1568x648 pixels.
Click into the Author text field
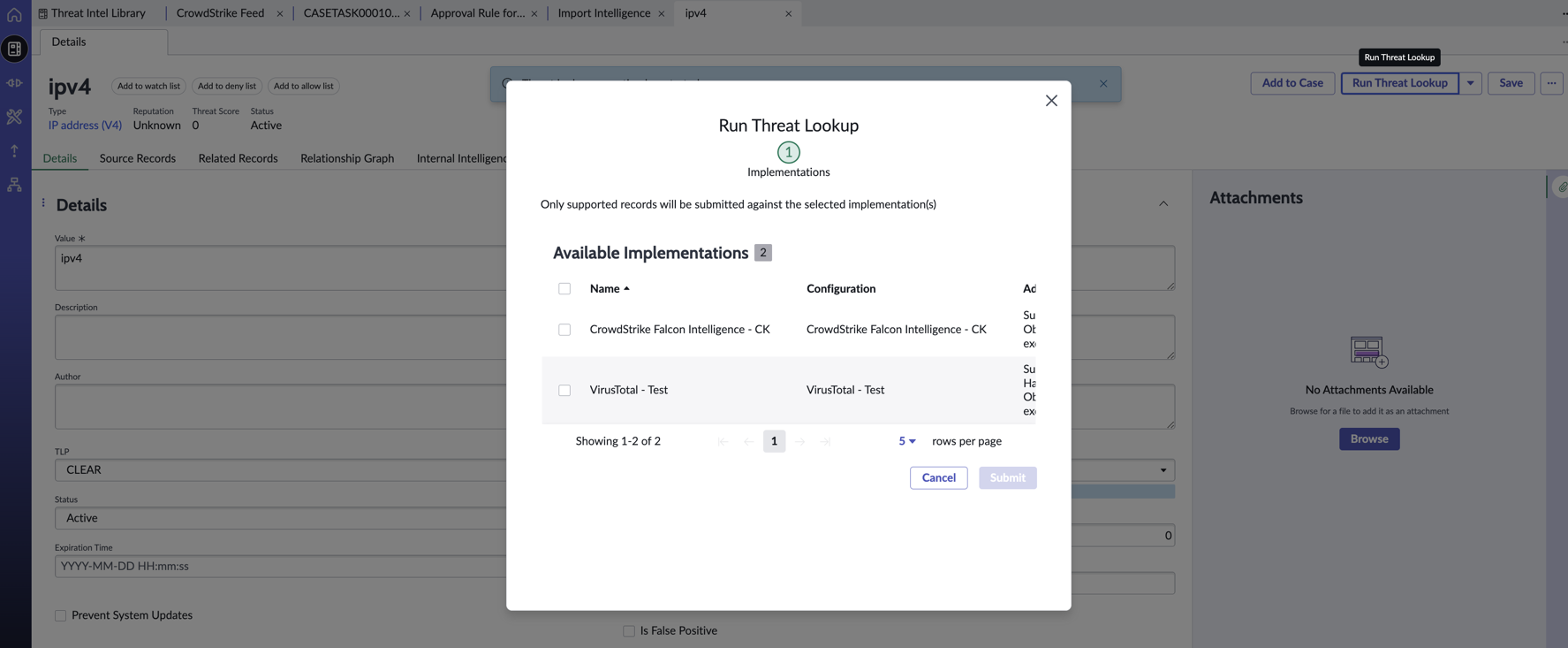click(281, 407)
